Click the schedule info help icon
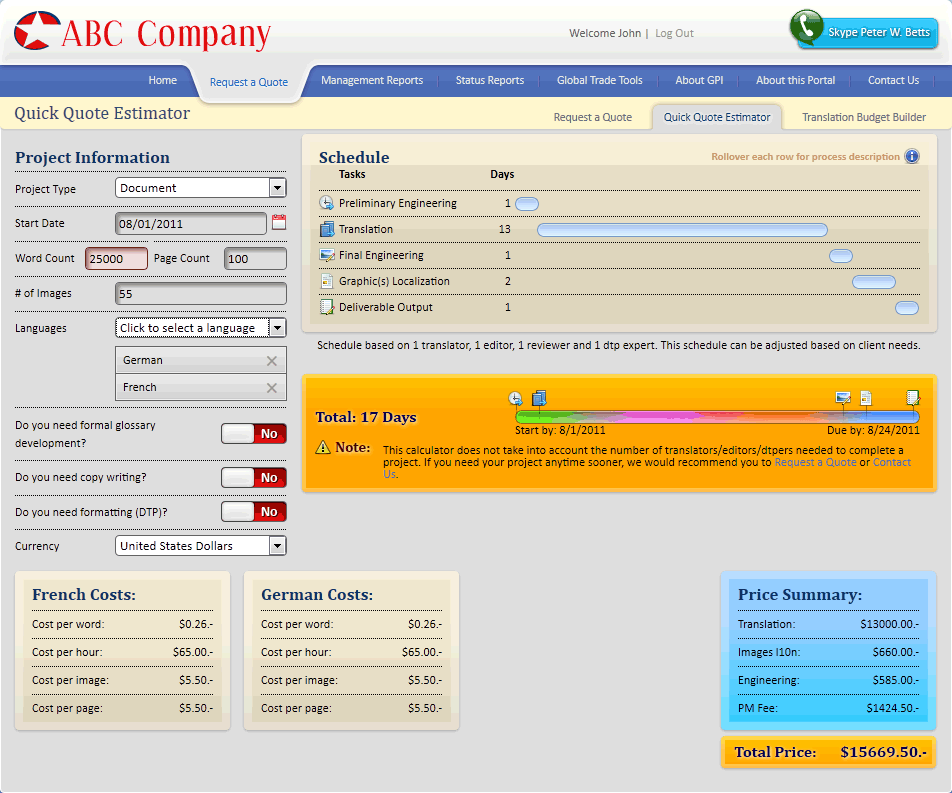This screenshot has height=793, width=952. click(911, 157)
